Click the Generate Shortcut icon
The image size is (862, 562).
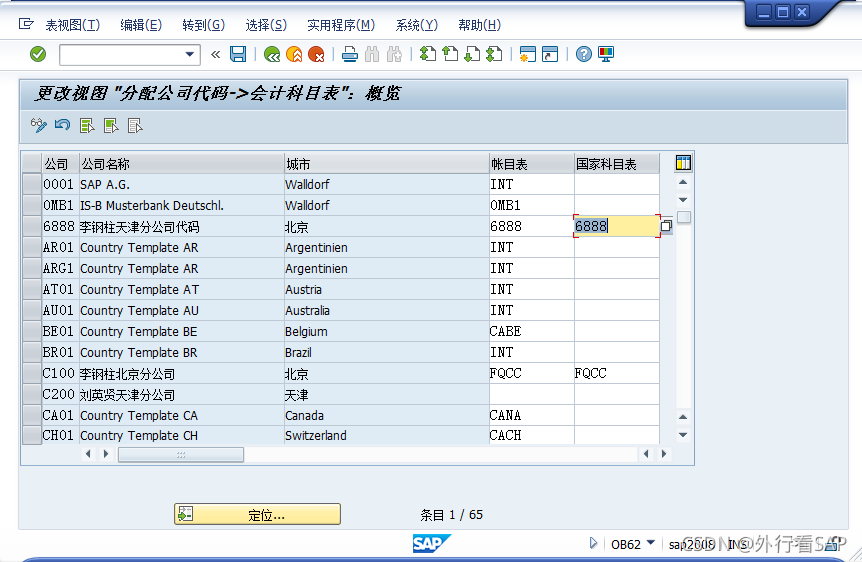click(550, 54)
